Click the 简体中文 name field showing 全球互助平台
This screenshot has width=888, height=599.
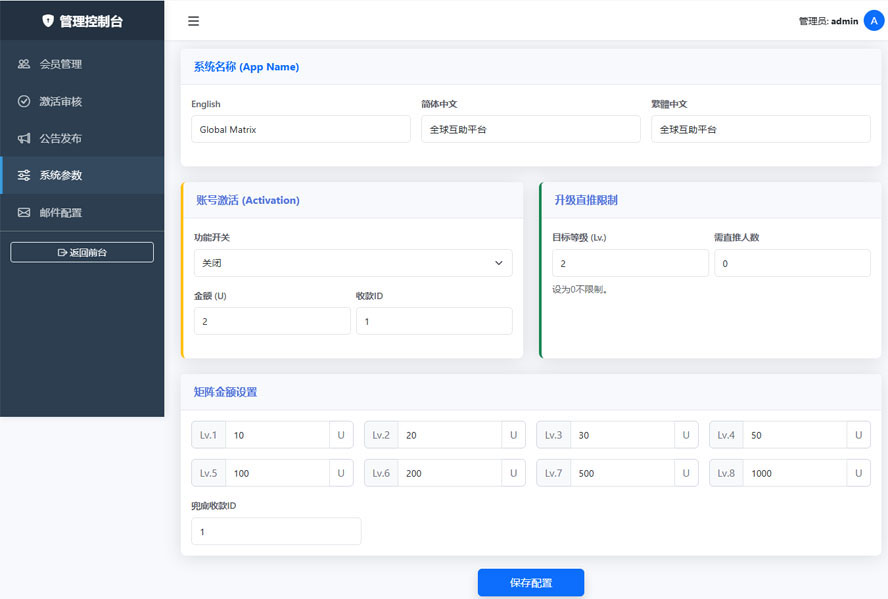tap(530, 128)
